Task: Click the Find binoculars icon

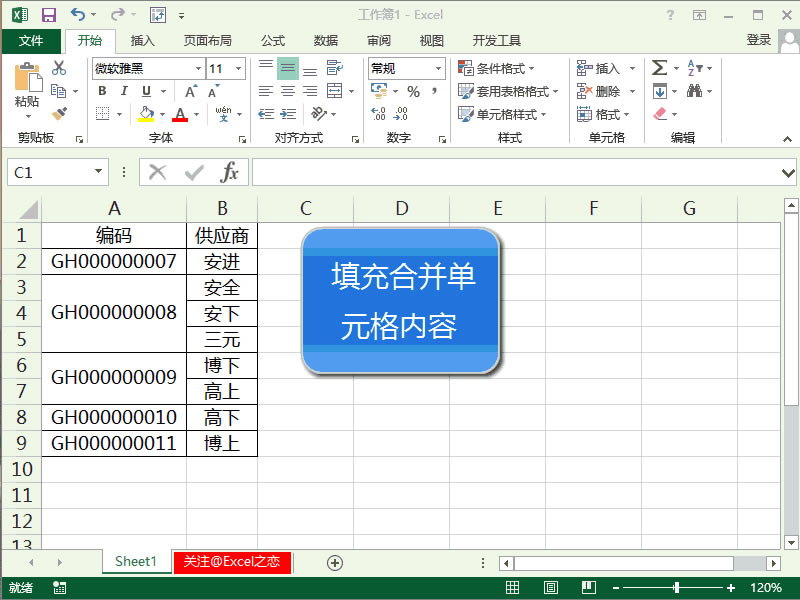Action: 694,92
